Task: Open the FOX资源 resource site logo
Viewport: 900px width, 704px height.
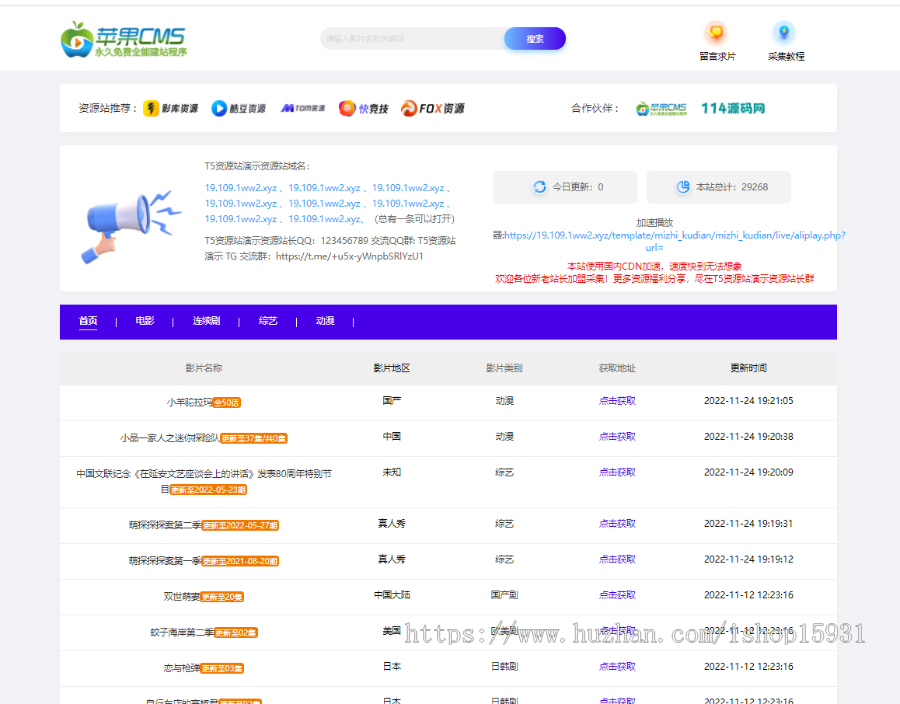Action: pyautogui.click(x=433, y=108)
